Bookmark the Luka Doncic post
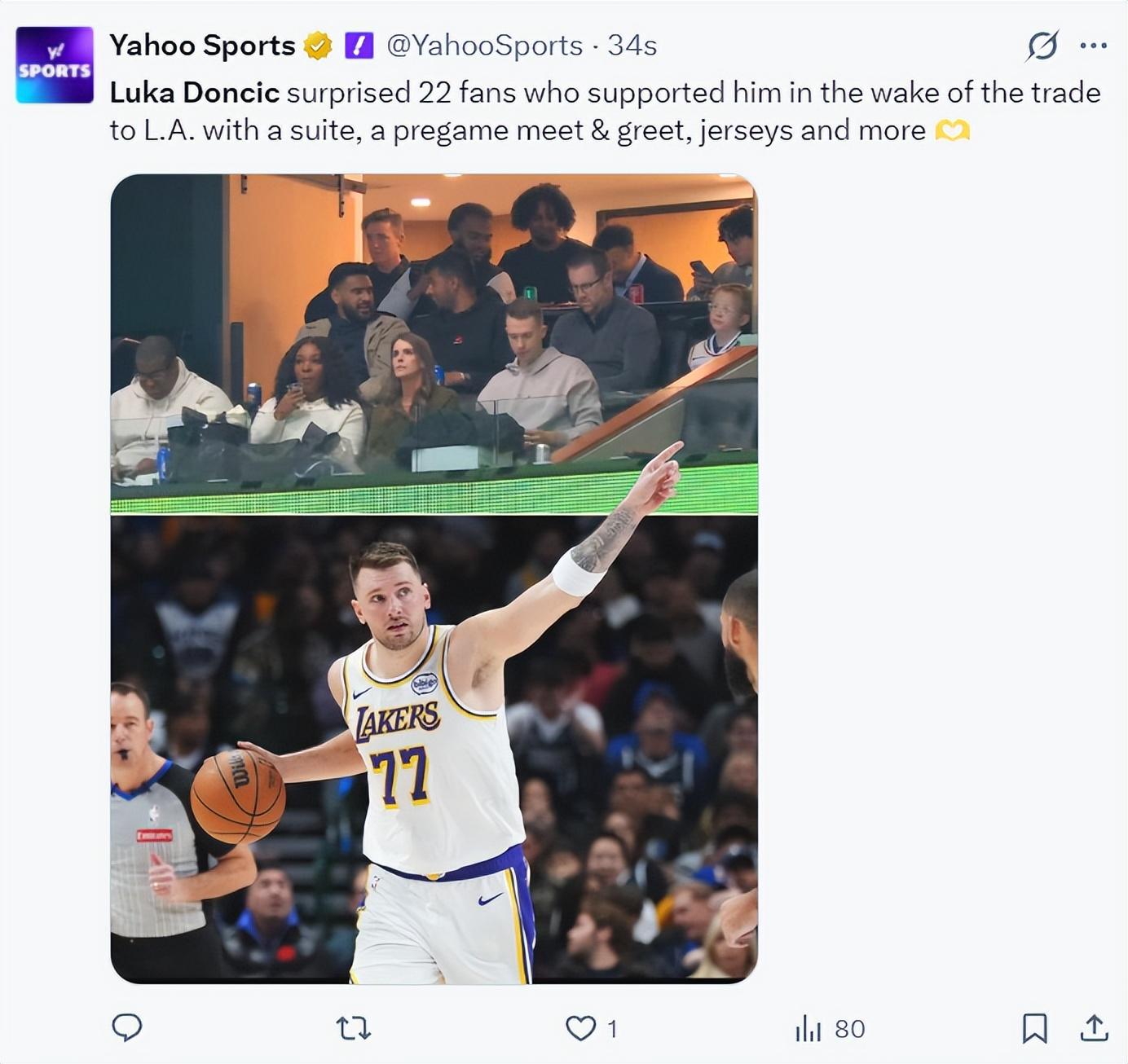This screenshot has height=1064, width=1128. (1034, 1028)
